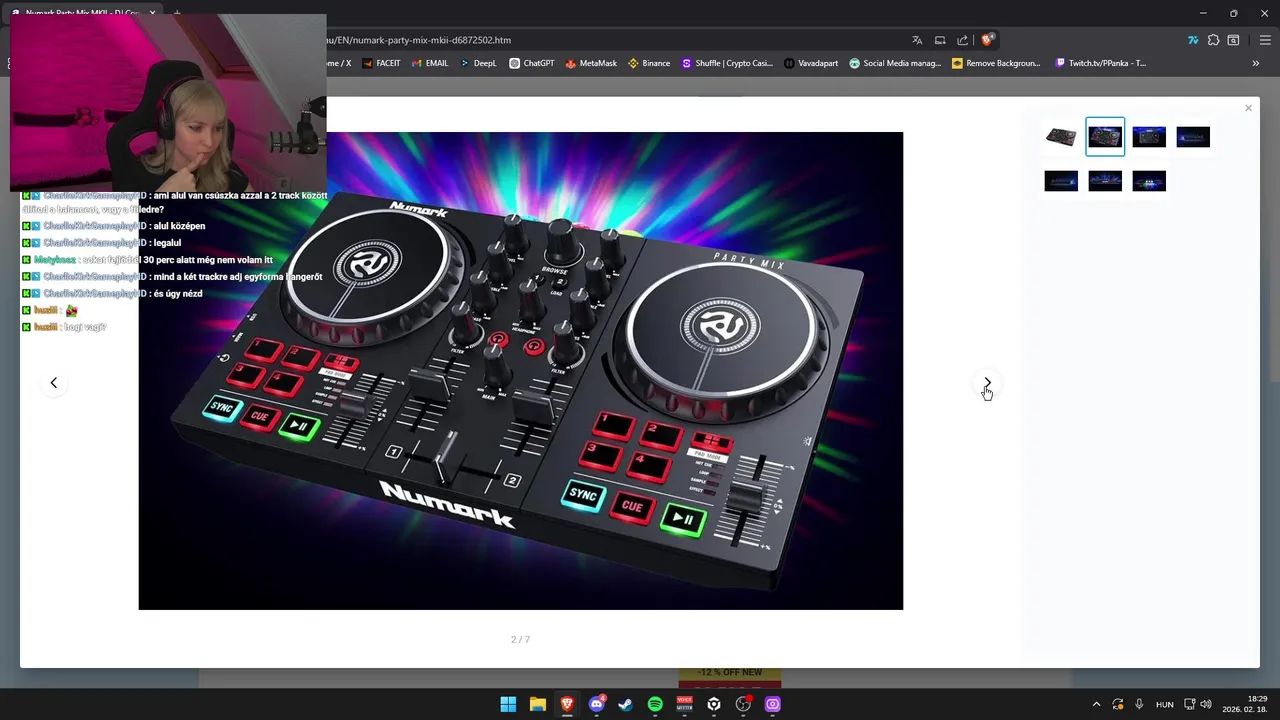Select the third gallery thumbnail

(1149, 137)
